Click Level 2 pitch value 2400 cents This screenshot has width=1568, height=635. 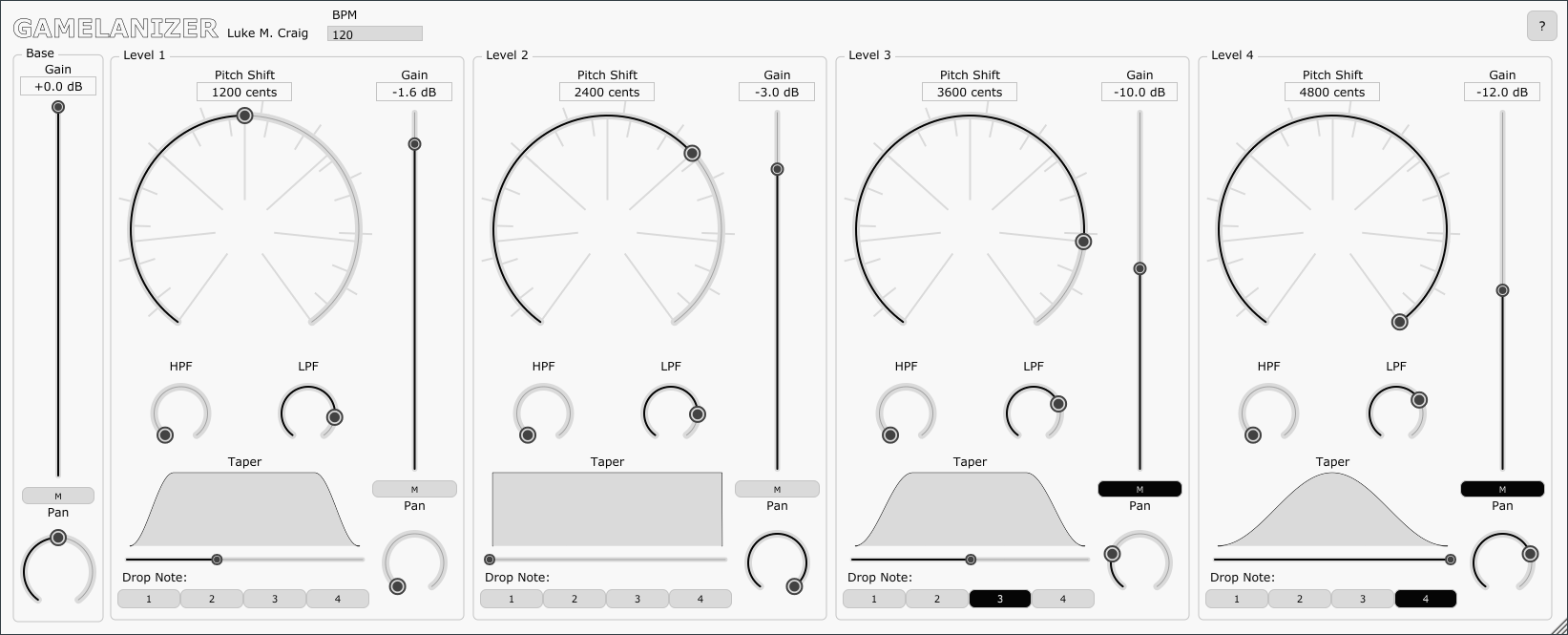[607, 92]
